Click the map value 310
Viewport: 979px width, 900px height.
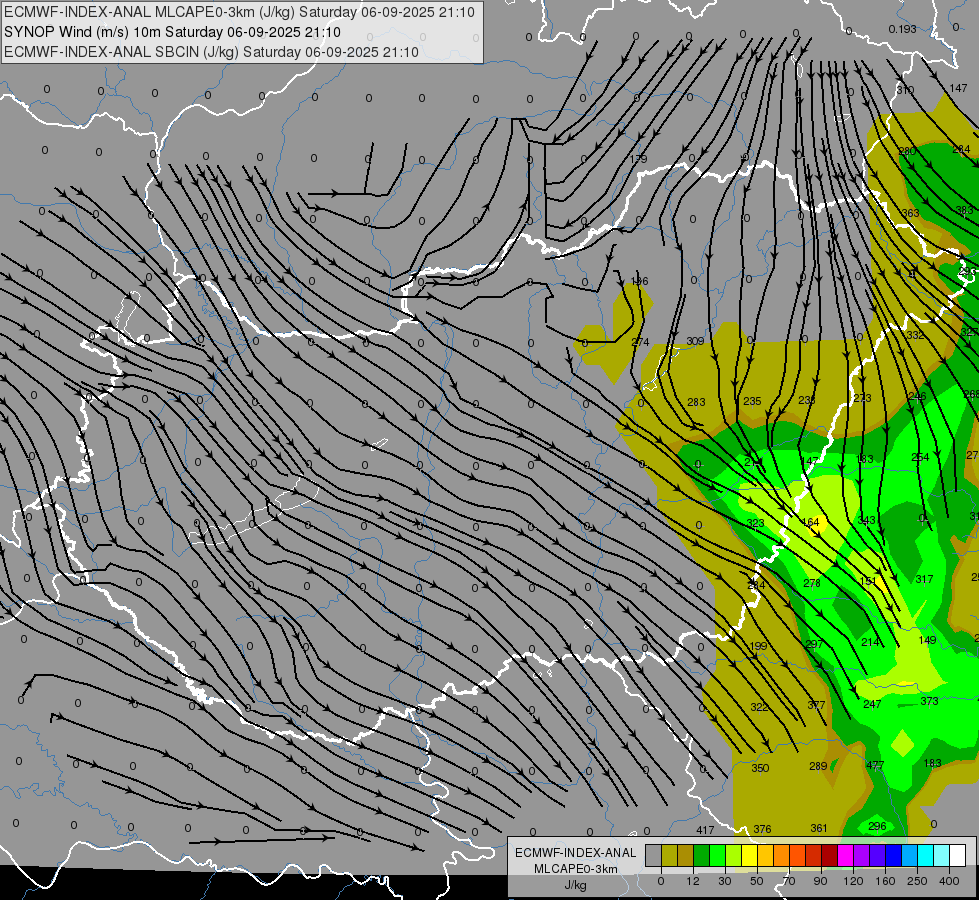click(x=905, y=90)
